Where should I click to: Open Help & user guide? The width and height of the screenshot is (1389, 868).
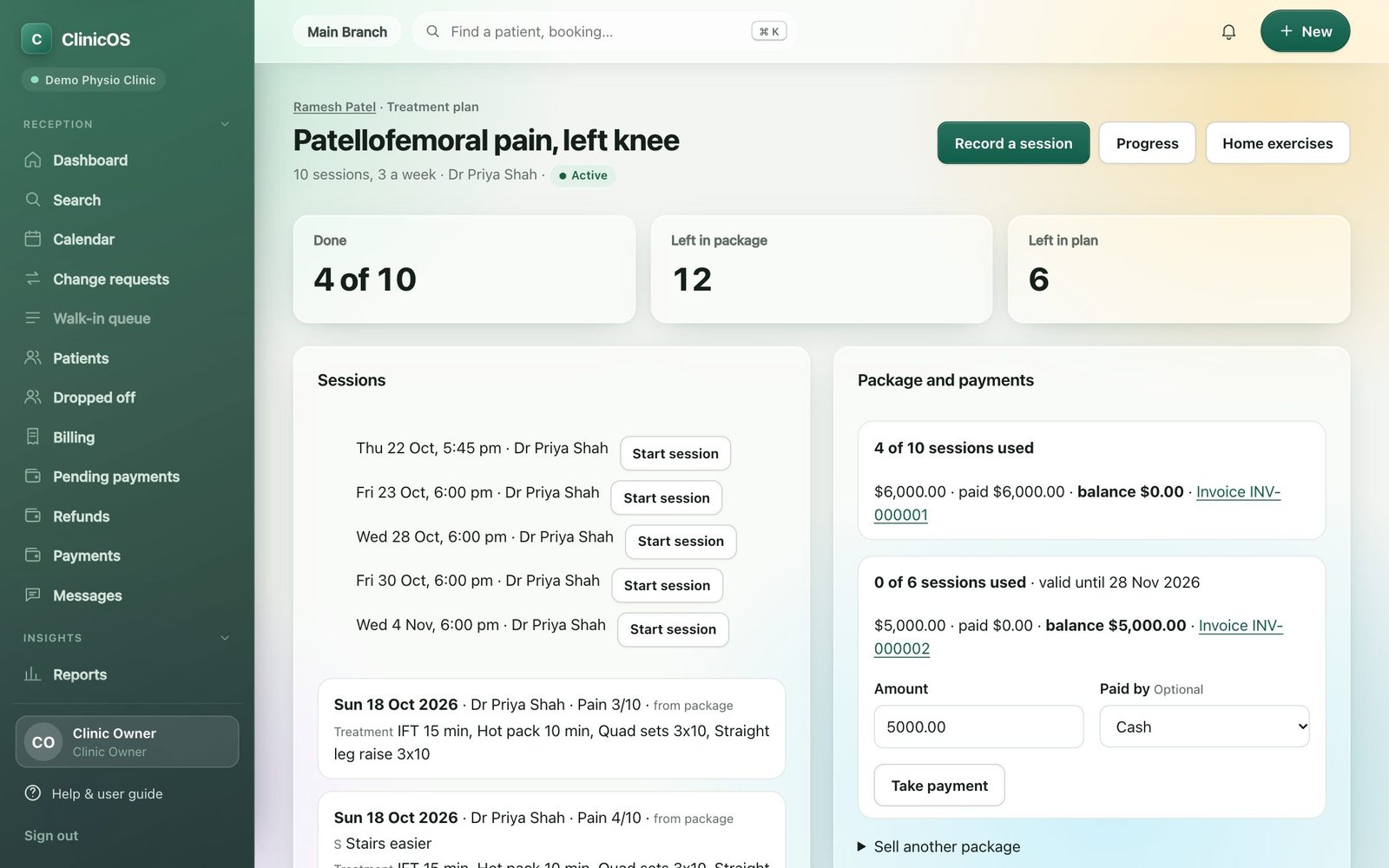107,793
